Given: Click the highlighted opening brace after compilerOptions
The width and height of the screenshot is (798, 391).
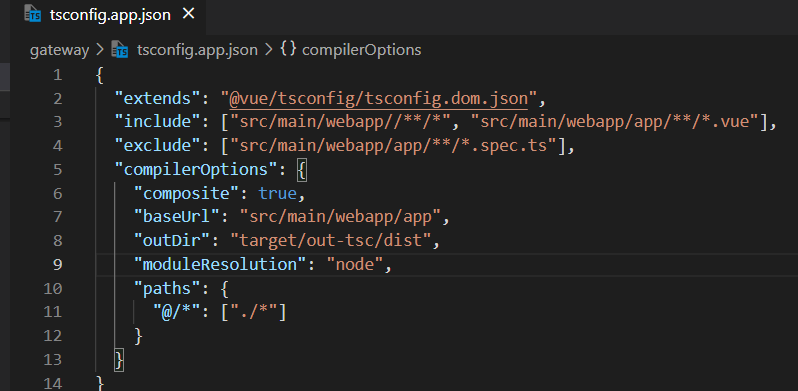Looking at the screenshot, I should 302,170.
